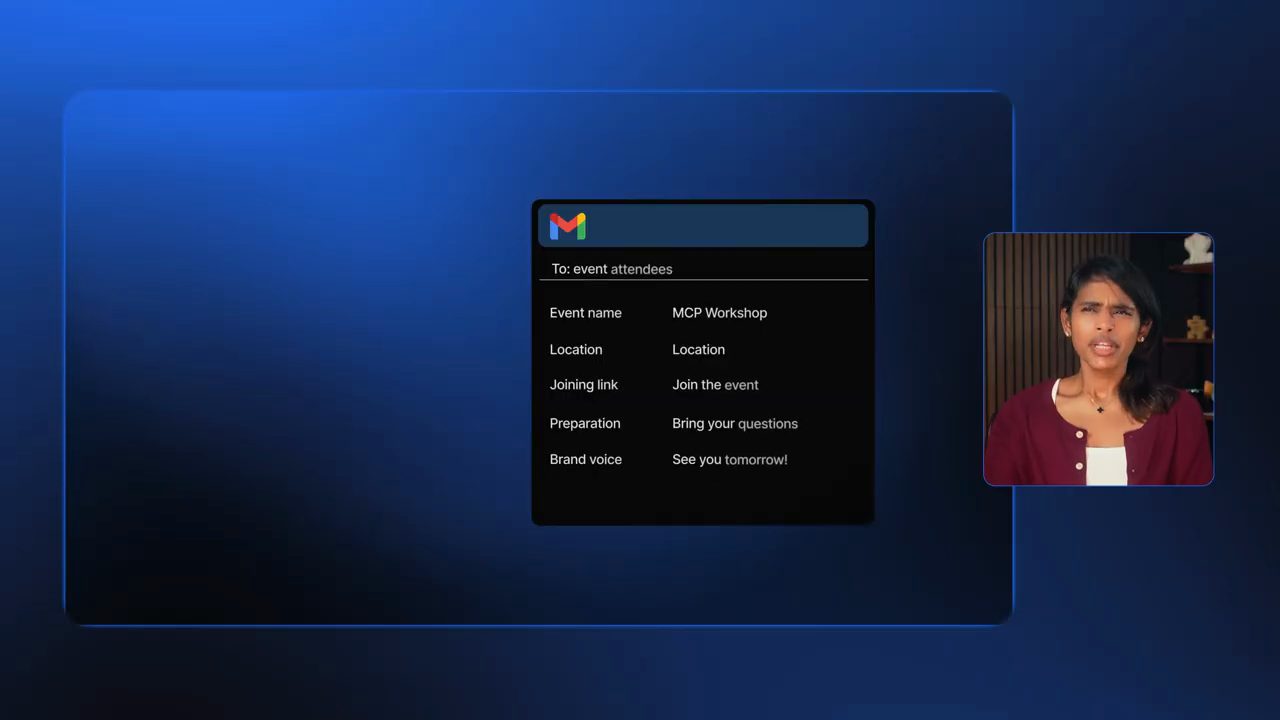Click the 'MCP Workshop' value
The width and height of the screenshot is (1280, 720).
pyautogui.click(x=719, y=313)
